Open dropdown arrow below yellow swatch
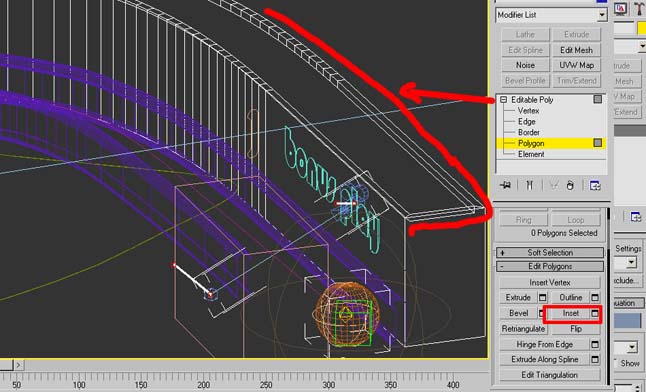 tap(642, 47)
